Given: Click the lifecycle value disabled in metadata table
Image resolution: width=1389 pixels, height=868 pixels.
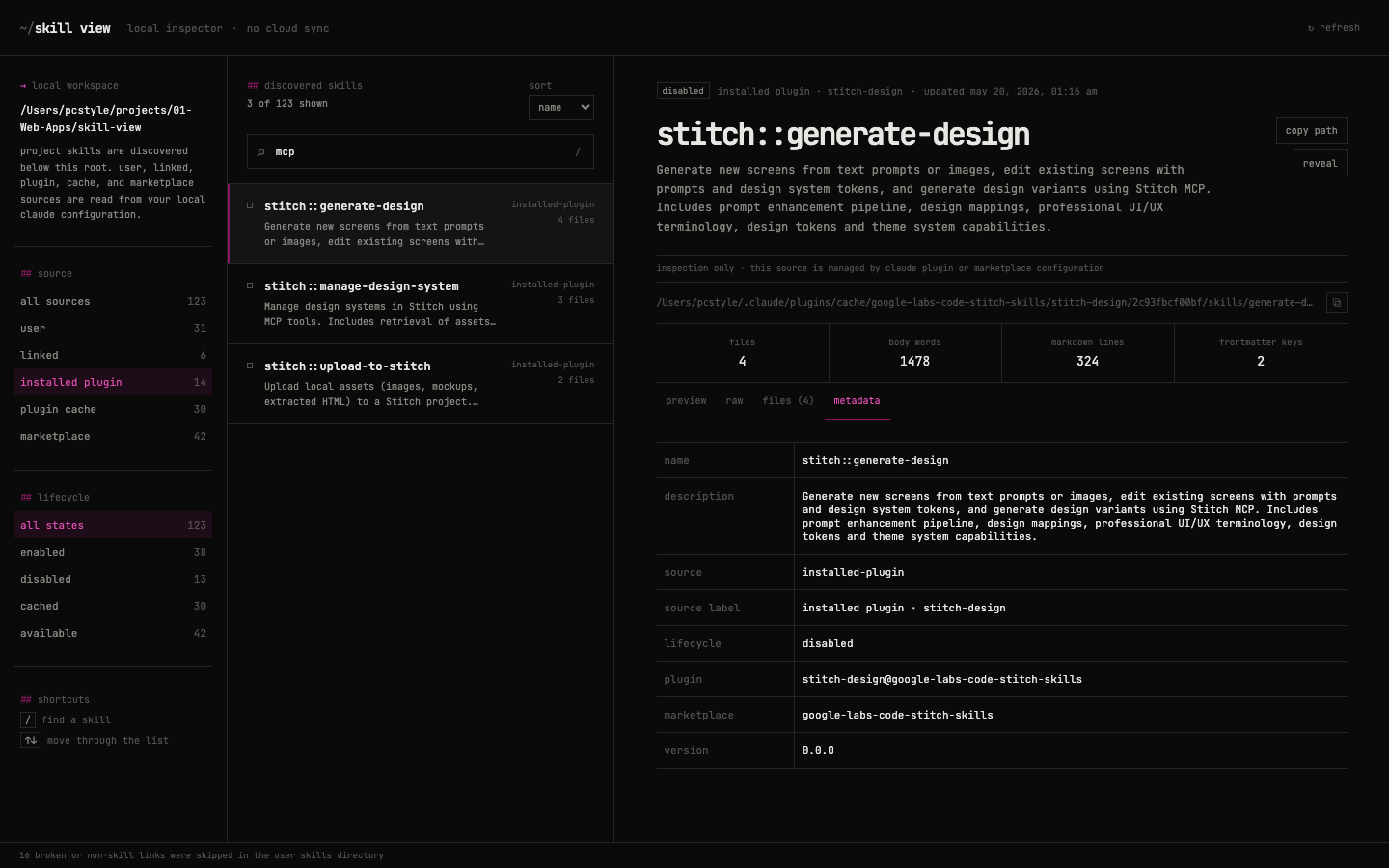Looking at the screenshot, I should [x=828, y=644].
